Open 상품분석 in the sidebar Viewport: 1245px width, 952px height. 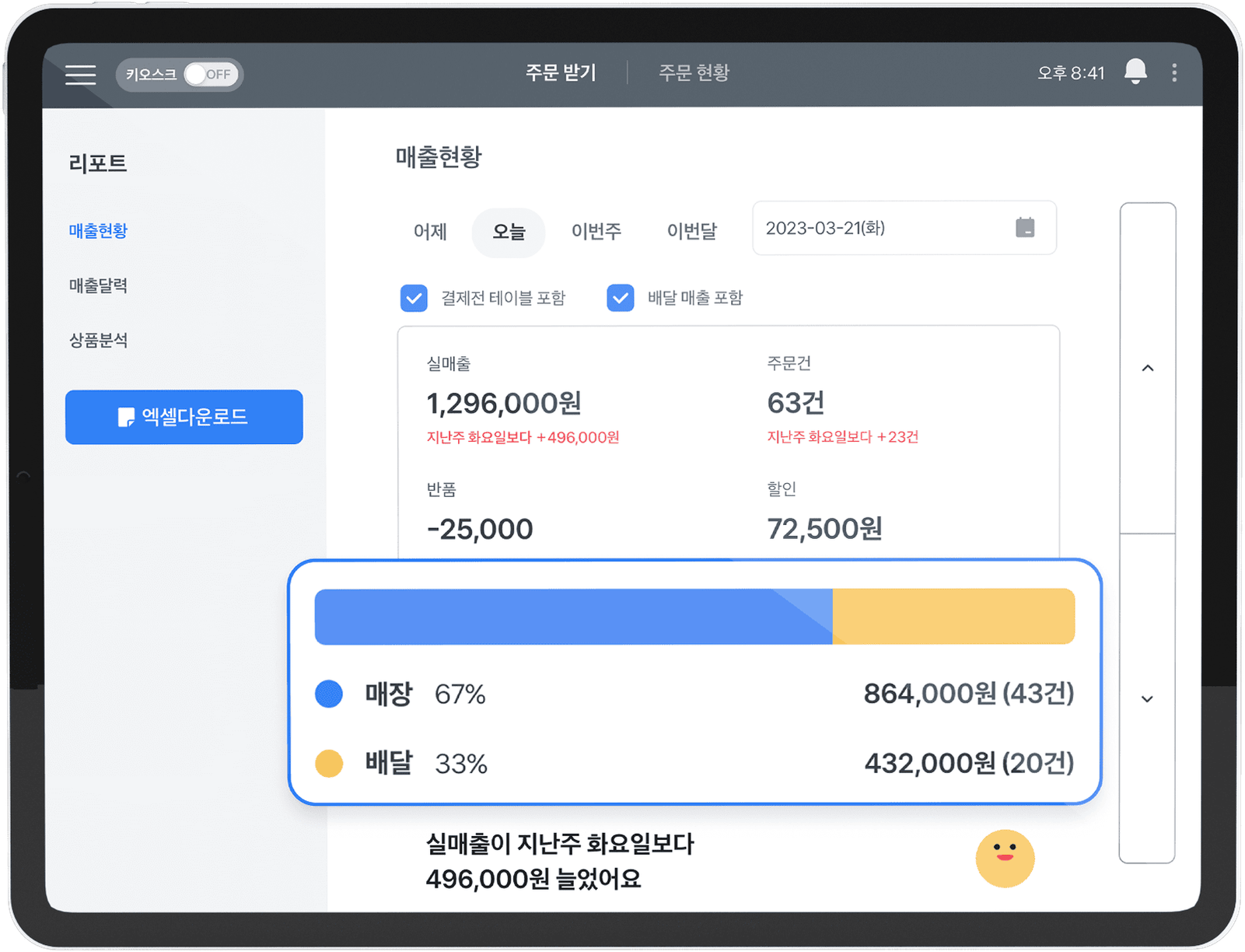click(x=98, y=340)
